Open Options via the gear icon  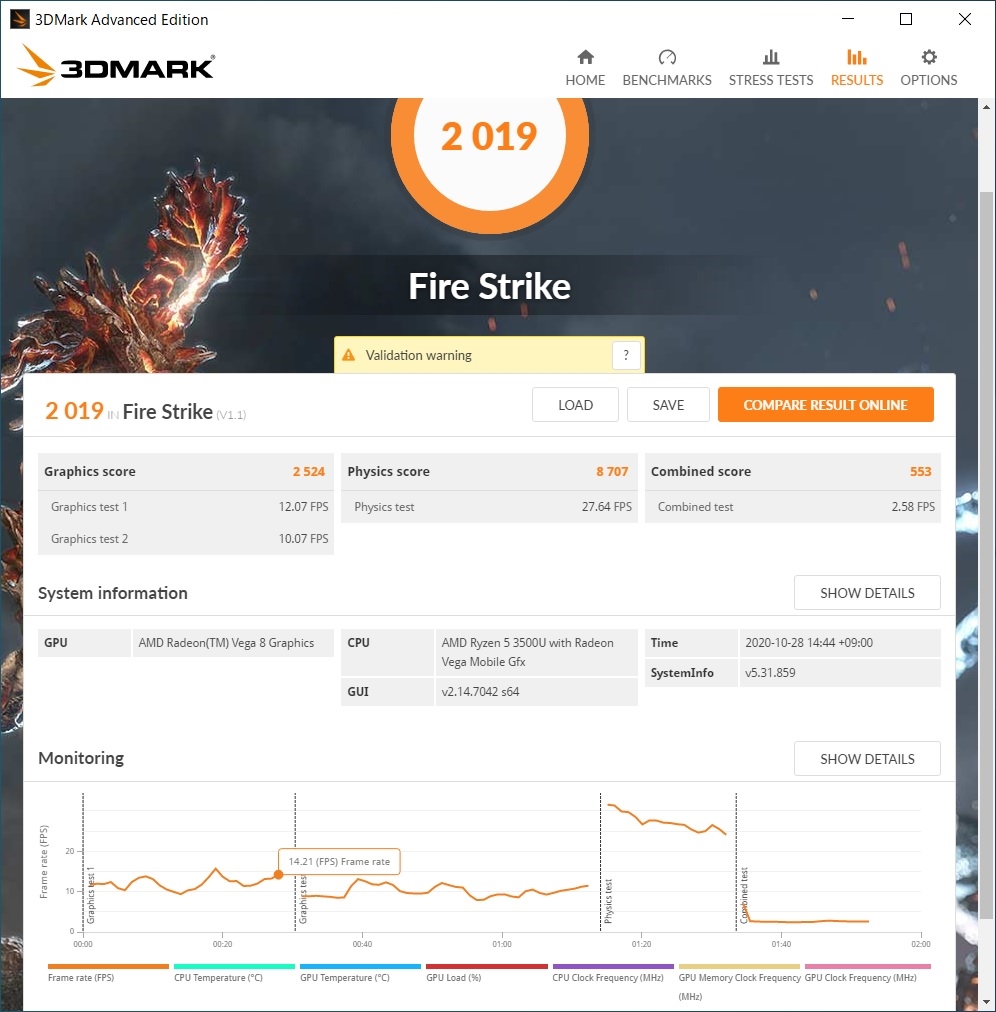click(x=928, y=57)
